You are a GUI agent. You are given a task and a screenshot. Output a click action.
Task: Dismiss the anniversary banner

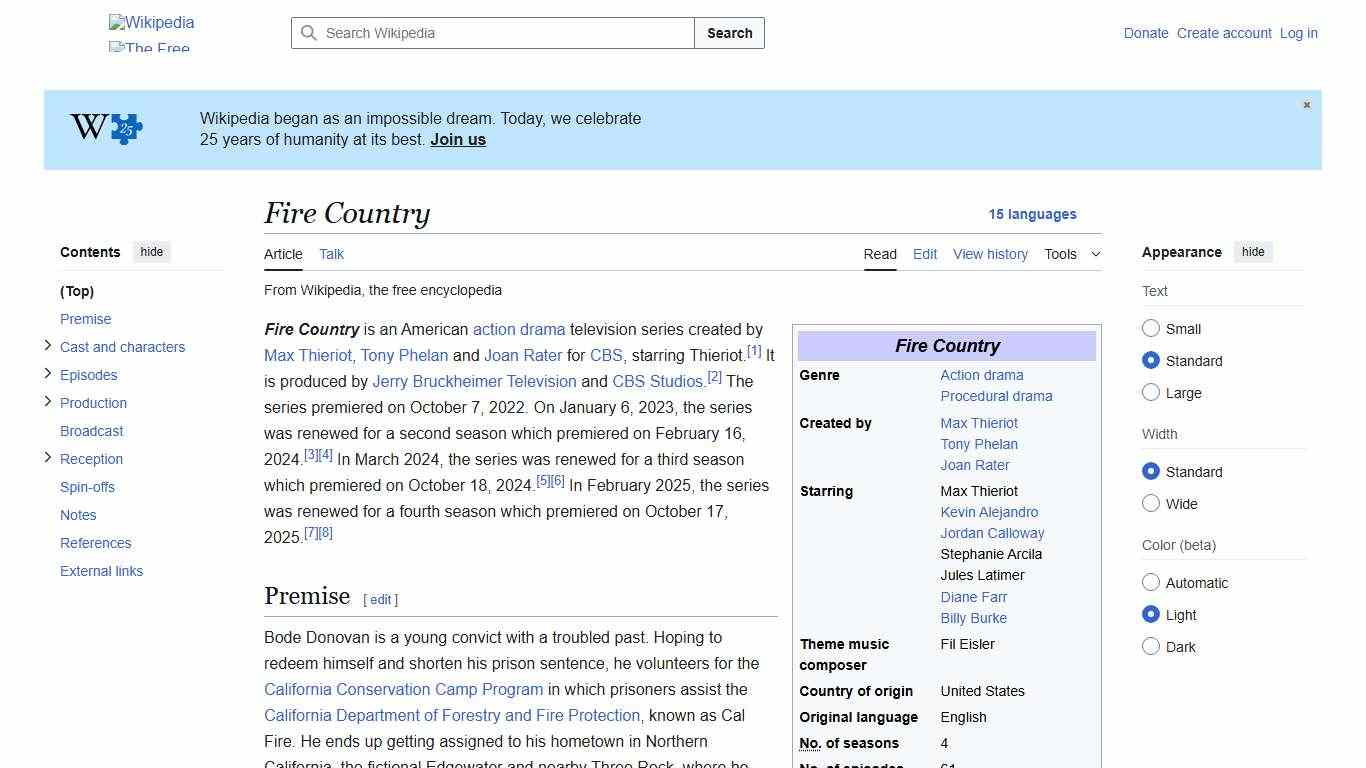(1306, 104)
